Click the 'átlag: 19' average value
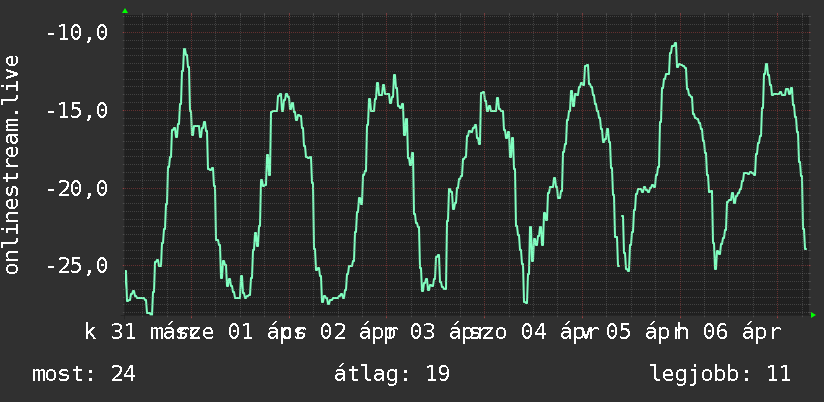This screenshot has width=824, height=402. point(392,374)
